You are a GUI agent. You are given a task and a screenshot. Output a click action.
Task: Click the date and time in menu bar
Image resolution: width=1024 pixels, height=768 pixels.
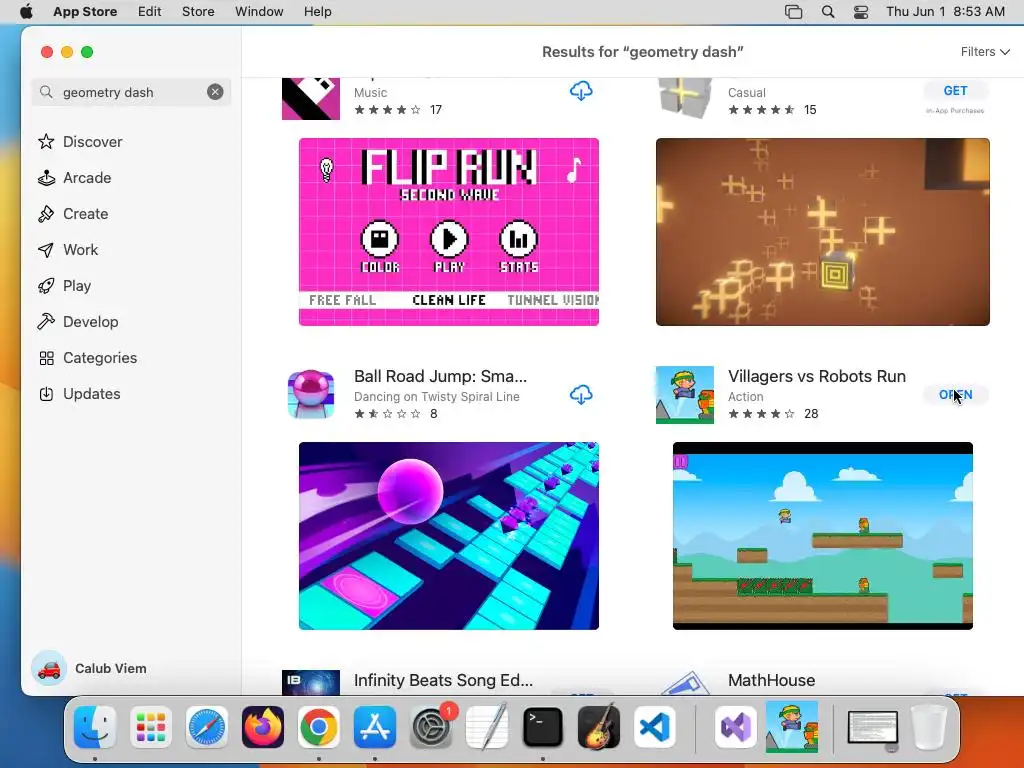[x=945, y=12]
